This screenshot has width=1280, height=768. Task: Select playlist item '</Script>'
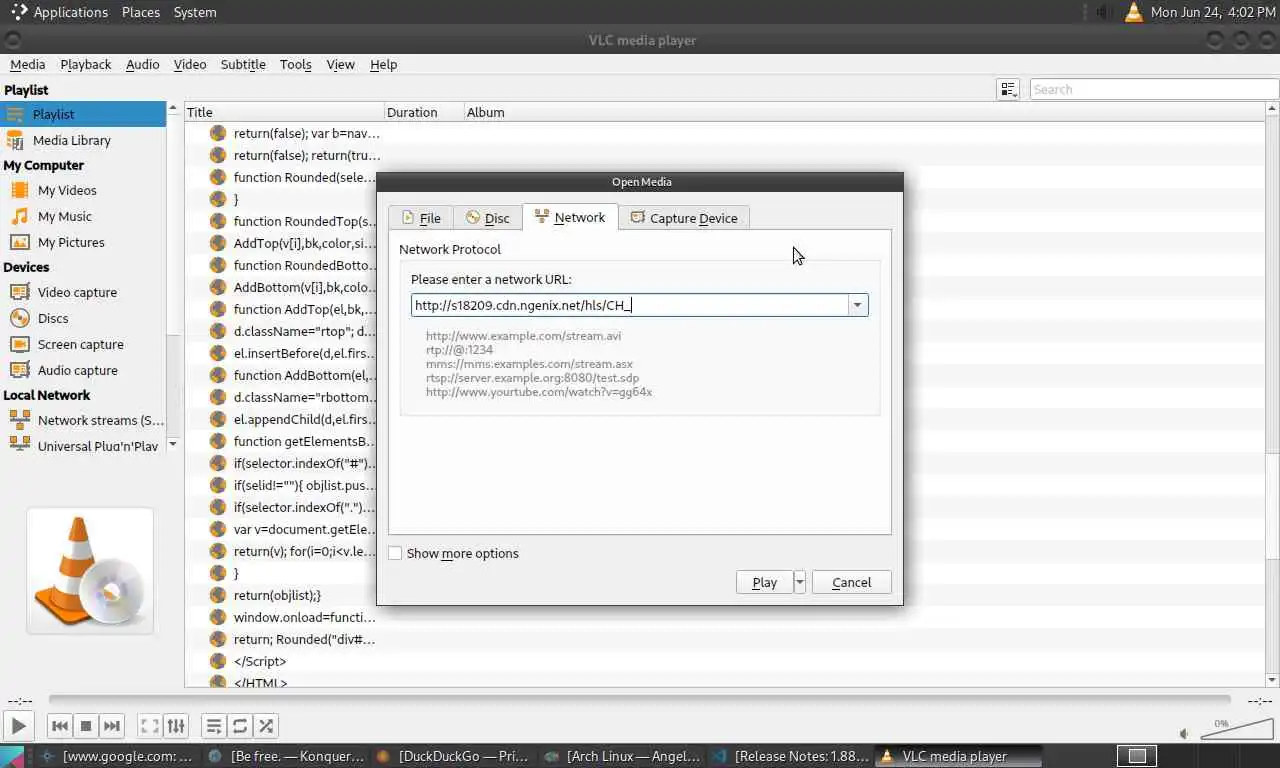tap(260, 661)
